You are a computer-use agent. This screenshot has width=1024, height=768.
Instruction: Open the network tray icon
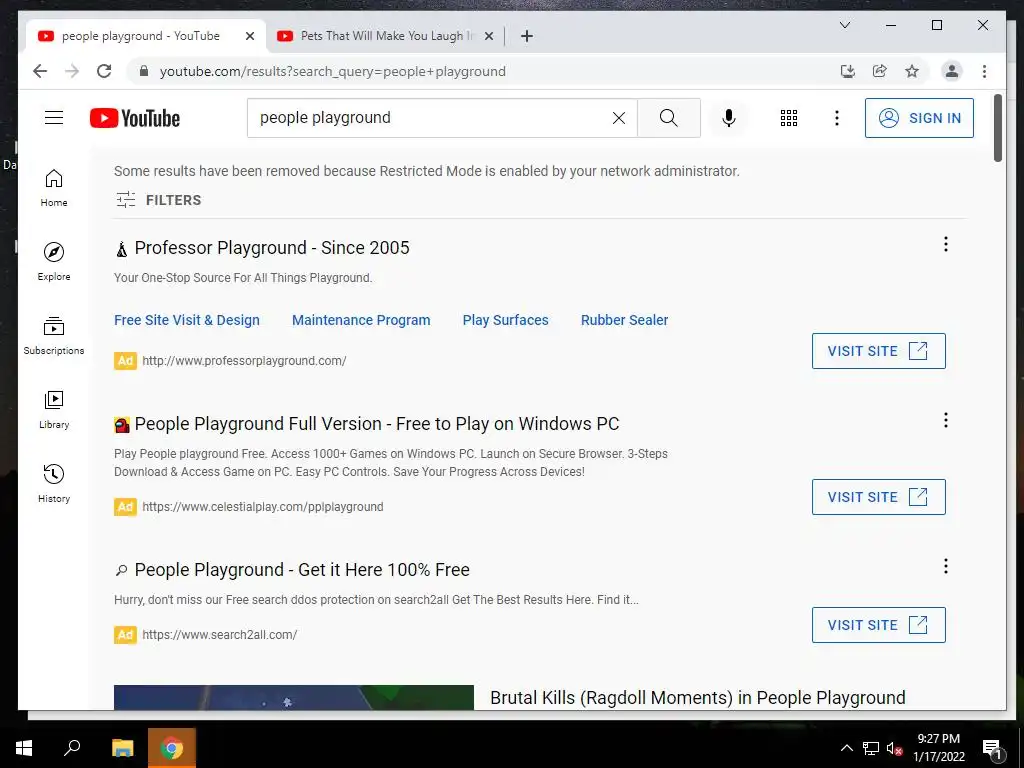coord(871,749)
